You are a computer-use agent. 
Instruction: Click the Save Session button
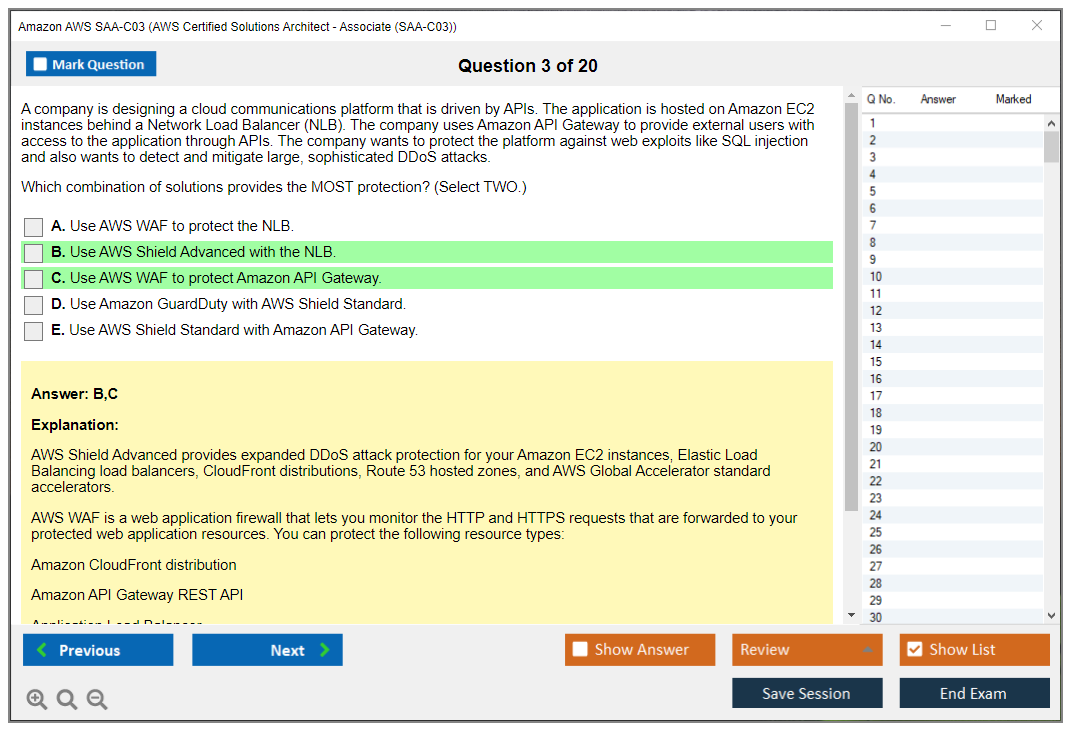807,693
